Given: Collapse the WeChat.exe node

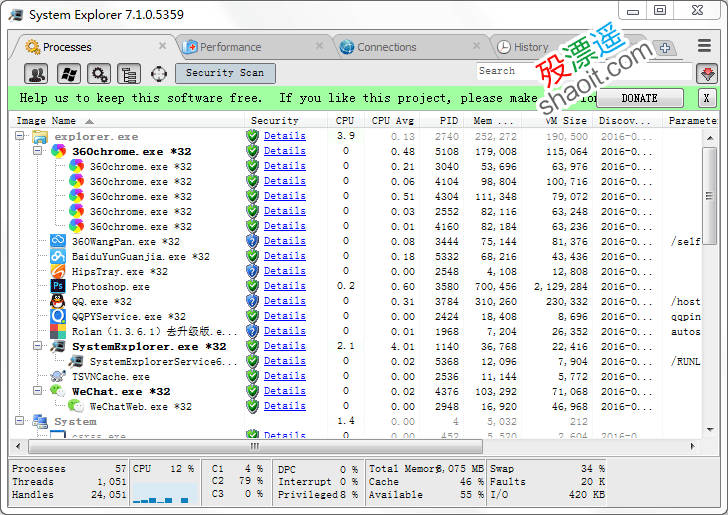Looking at the screenshot, I should (x=38, y=391).
